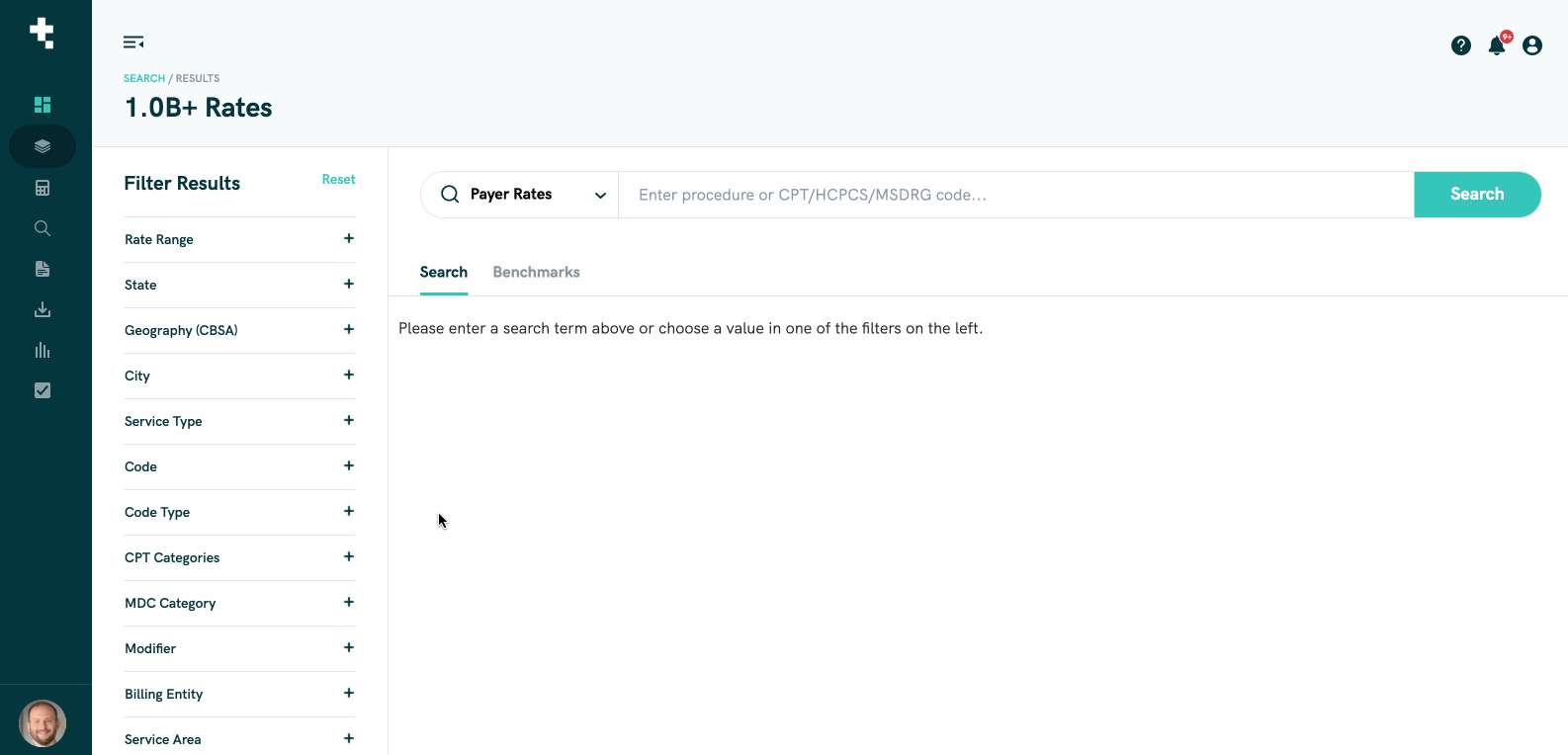Click the help question mark icon
This screenshot has width=1568, height=755.
tap(1460, 45)
